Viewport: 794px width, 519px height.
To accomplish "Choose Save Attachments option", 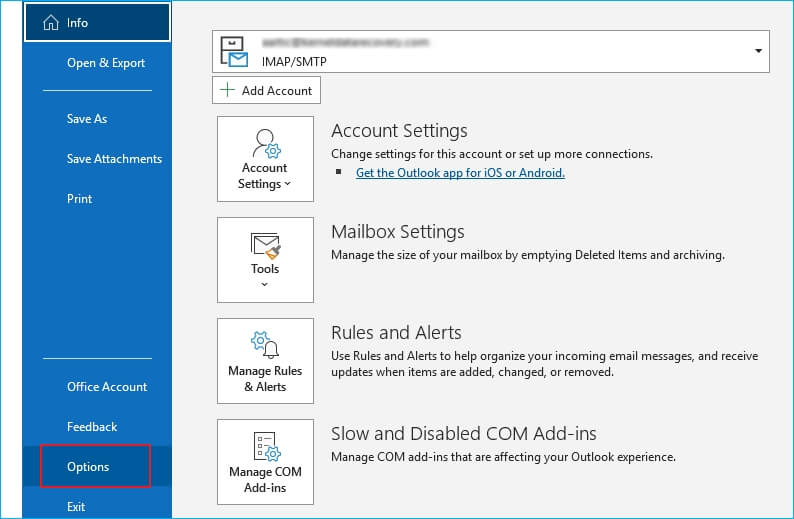I will 114,158.
